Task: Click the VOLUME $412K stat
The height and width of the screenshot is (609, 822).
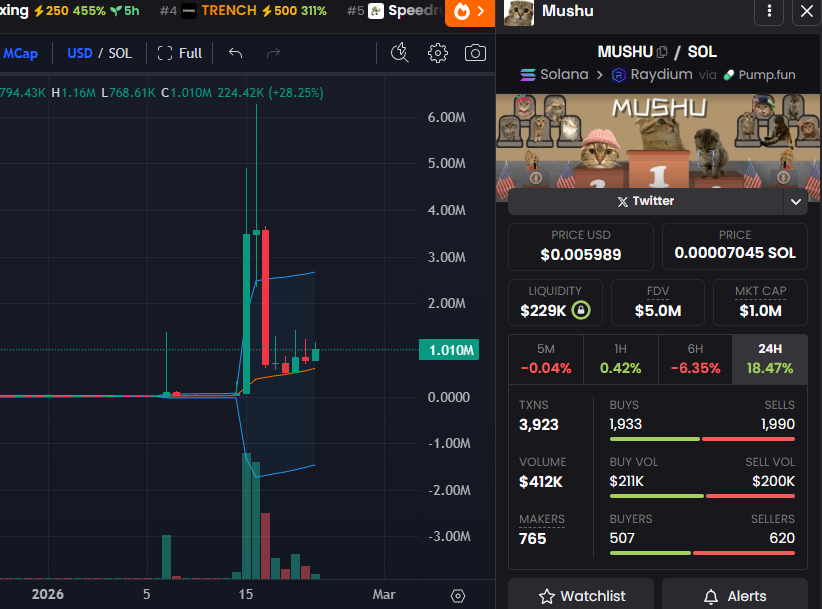Action: pyautogui.click(x=542, y=472)
